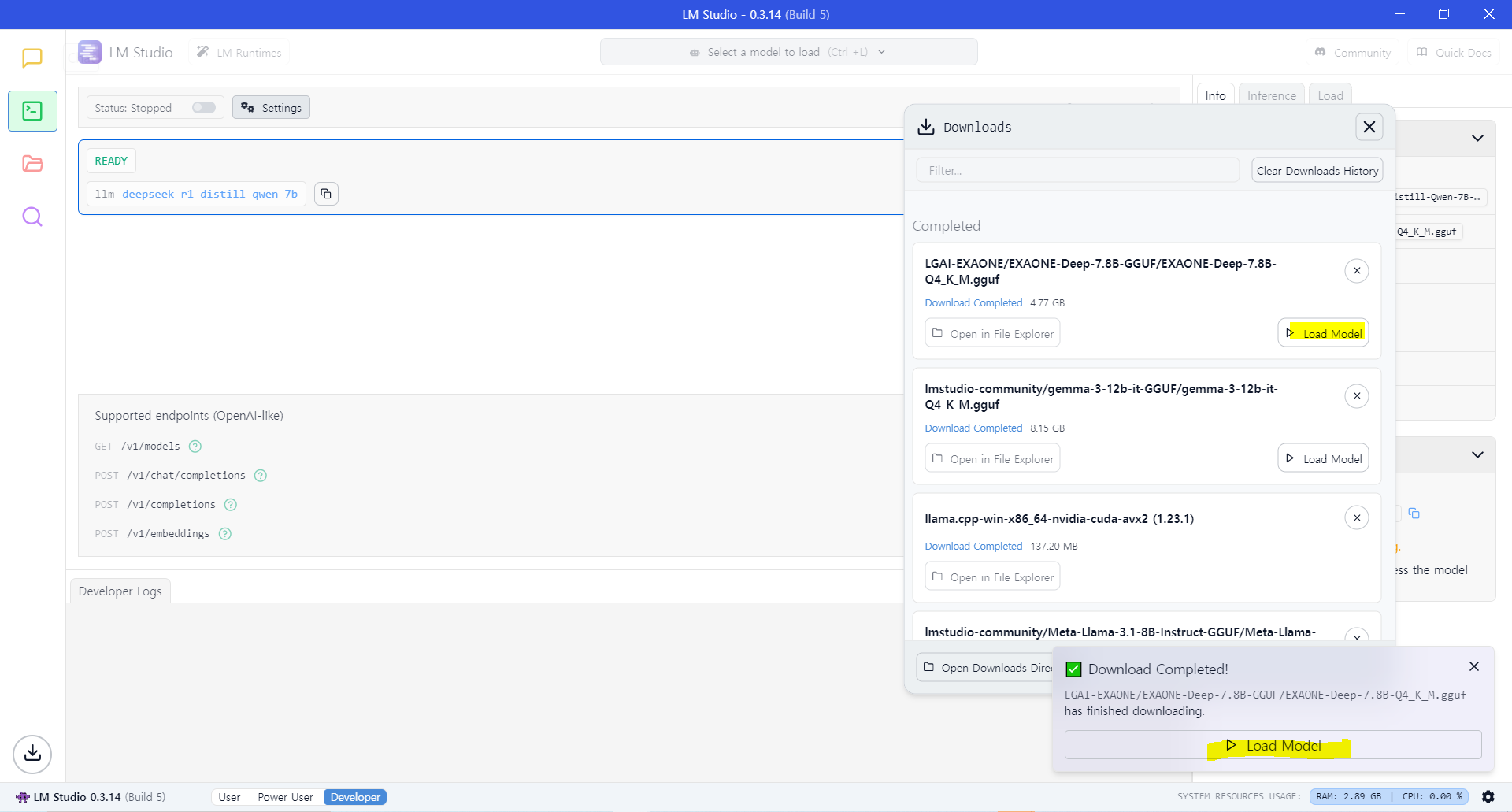Switch to the Info tab

pos(1215,95)
